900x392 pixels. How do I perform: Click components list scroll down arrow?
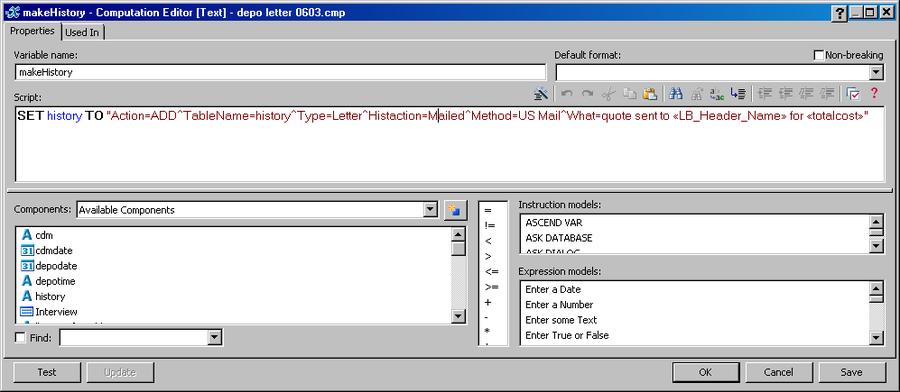pos(458,316)
